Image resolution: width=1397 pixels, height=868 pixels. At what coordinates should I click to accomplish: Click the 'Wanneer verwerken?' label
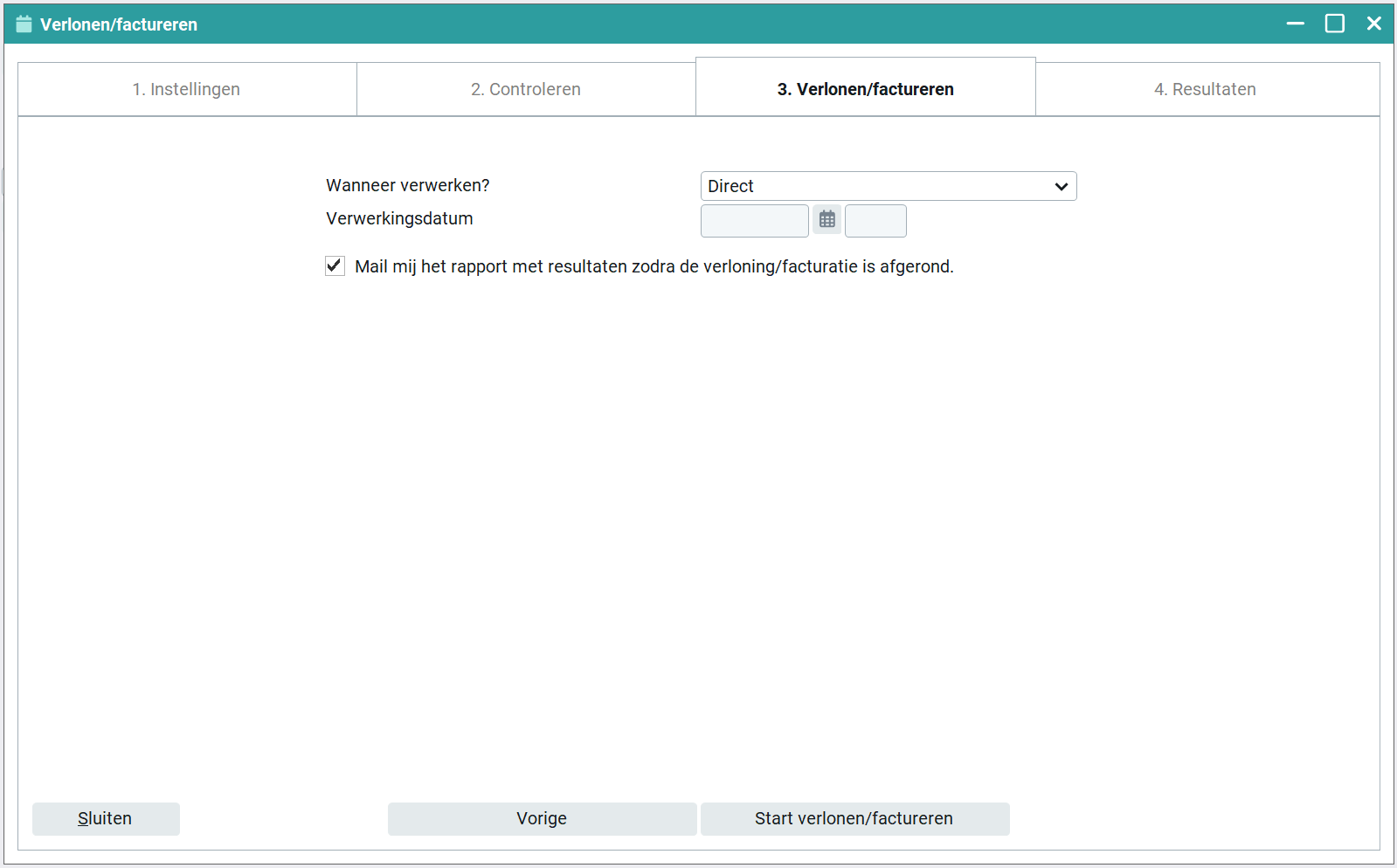pos(407,185)
